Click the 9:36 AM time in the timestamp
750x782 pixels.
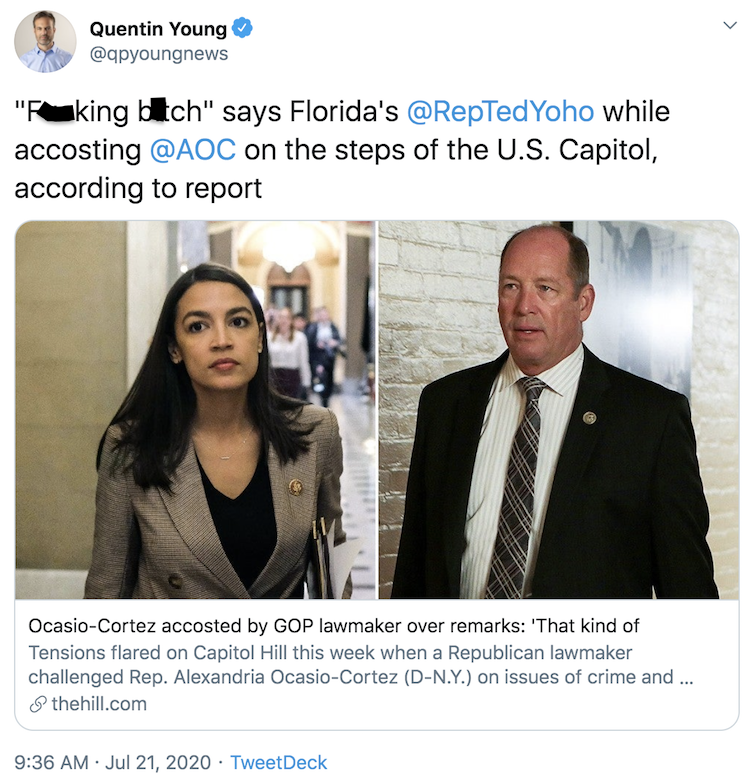tap(56, 762)
